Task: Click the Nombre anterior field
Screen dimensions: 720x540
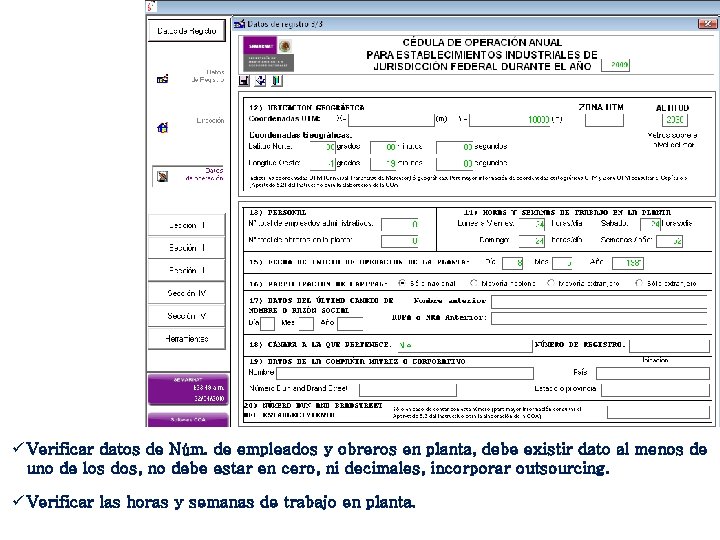Action: (x=599, y=302)
